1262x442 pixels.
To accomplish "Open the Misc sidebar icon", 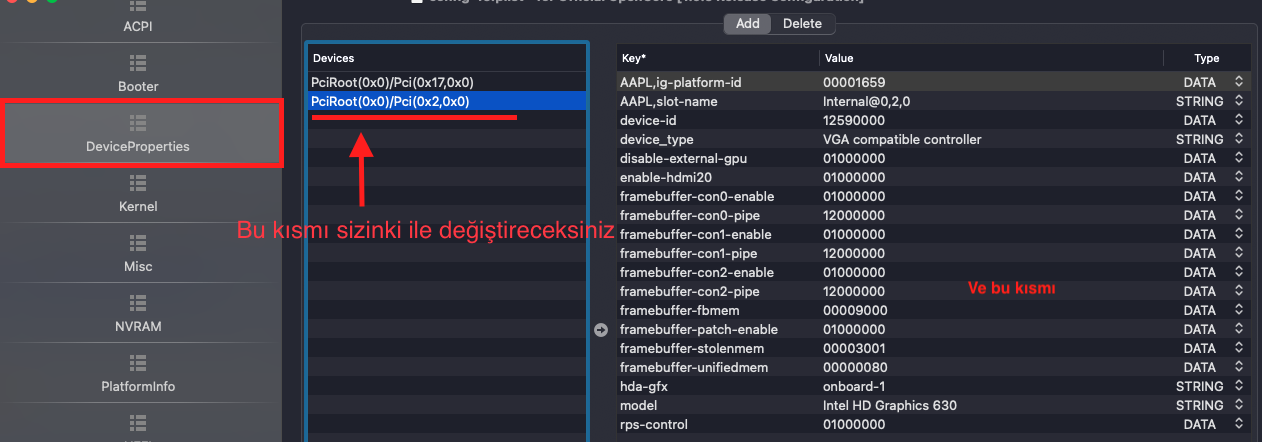I will (x=138, y=243).
